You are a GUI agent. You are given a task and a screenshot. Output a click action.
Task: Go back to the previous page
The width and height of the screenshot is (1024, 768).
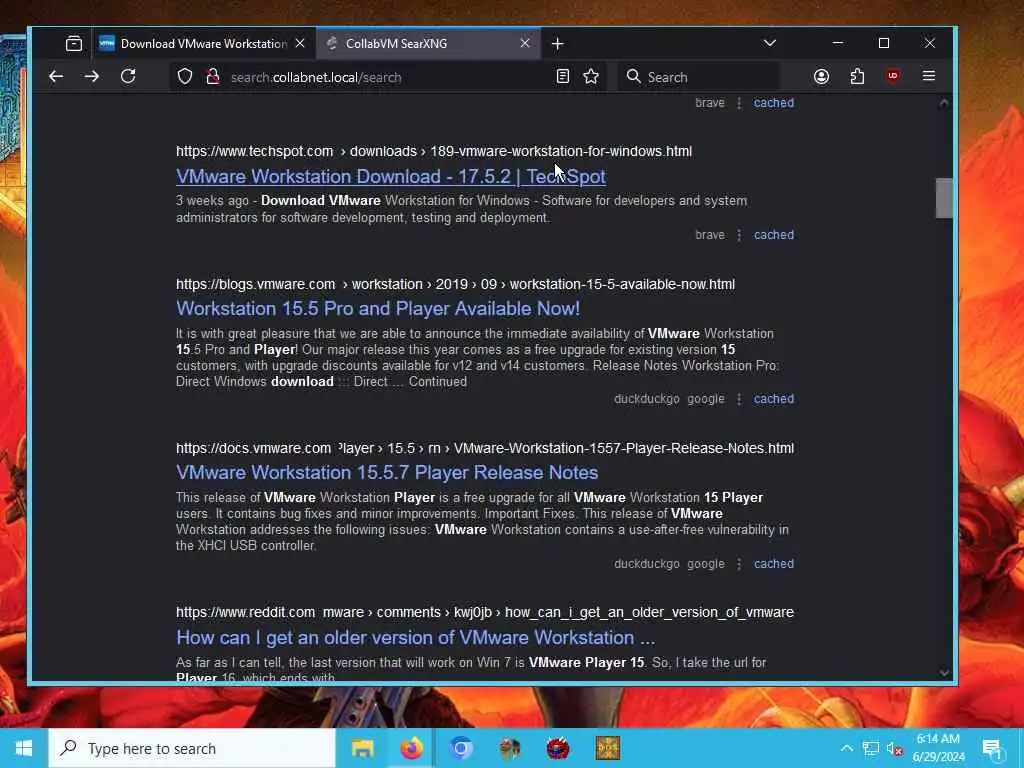click(x=56, y=76)
